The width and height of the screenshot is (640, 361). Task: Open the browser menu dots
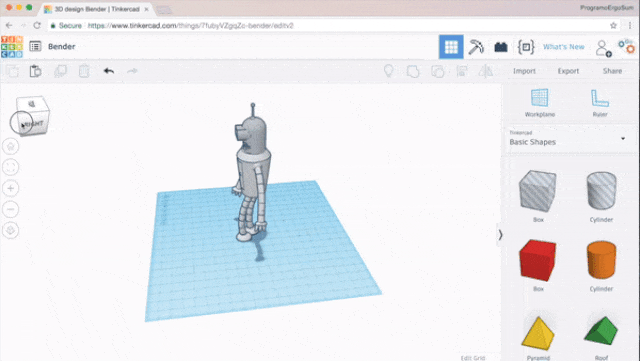coord(631,25)
